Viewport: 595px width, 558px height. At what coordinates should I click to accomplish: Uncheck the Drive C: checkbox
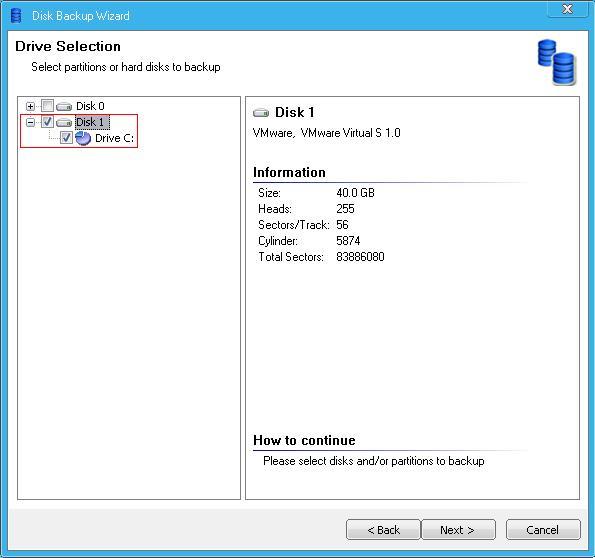pyautogui.click(x=66, y=138)
